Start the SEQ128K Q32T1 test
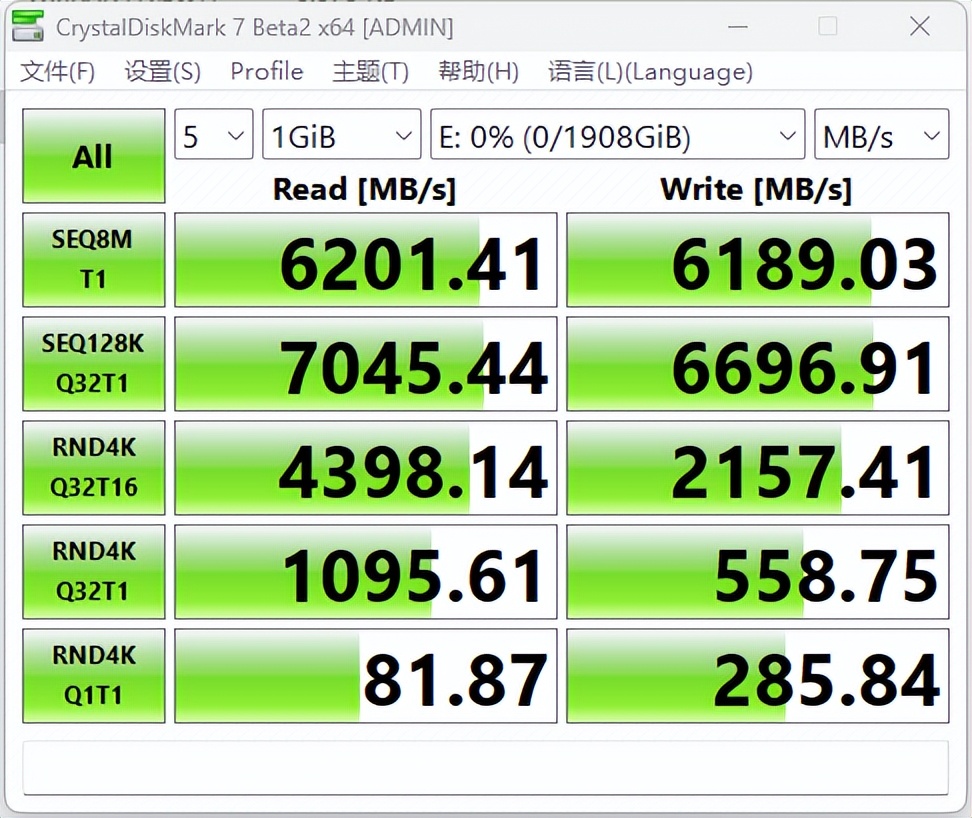Screen dimensions: 972x818 [x=93, y=363]
